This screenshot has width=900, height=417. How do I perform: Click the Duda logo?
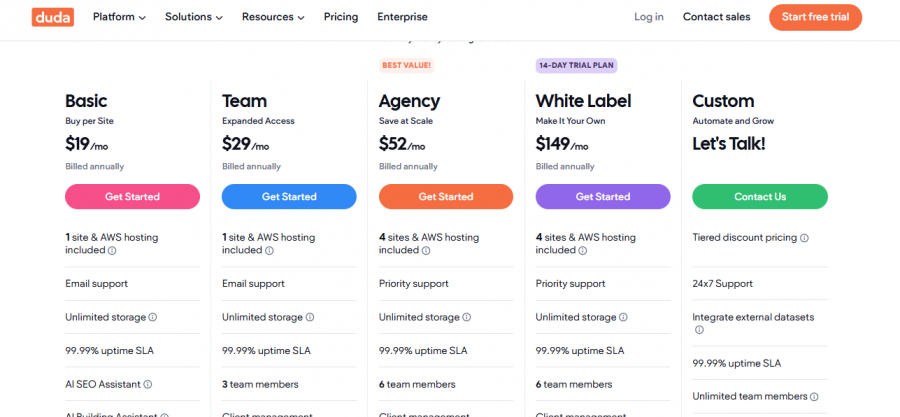click(x=52, y=17)
